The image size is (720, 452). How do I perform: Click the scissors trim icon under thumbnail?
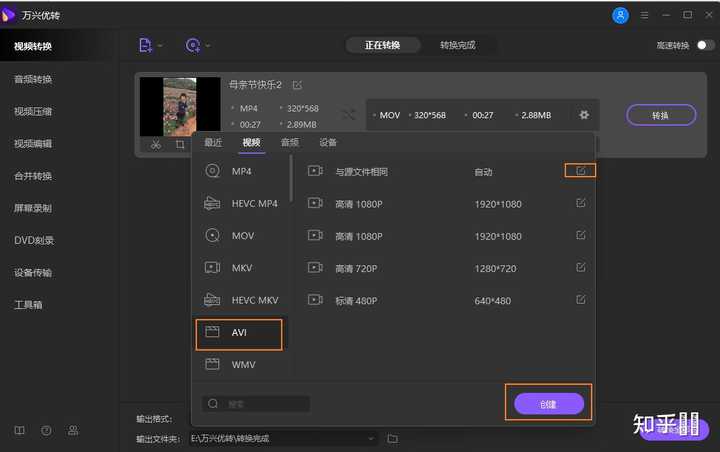pos(156,145)
